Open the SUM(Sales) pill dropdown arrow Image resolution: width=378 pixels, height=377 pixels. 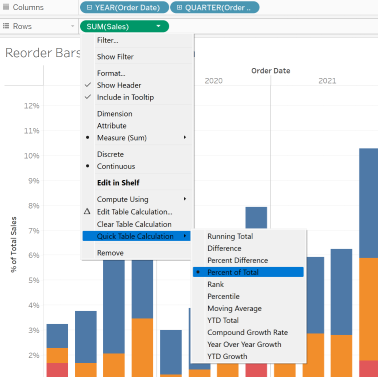158,26
